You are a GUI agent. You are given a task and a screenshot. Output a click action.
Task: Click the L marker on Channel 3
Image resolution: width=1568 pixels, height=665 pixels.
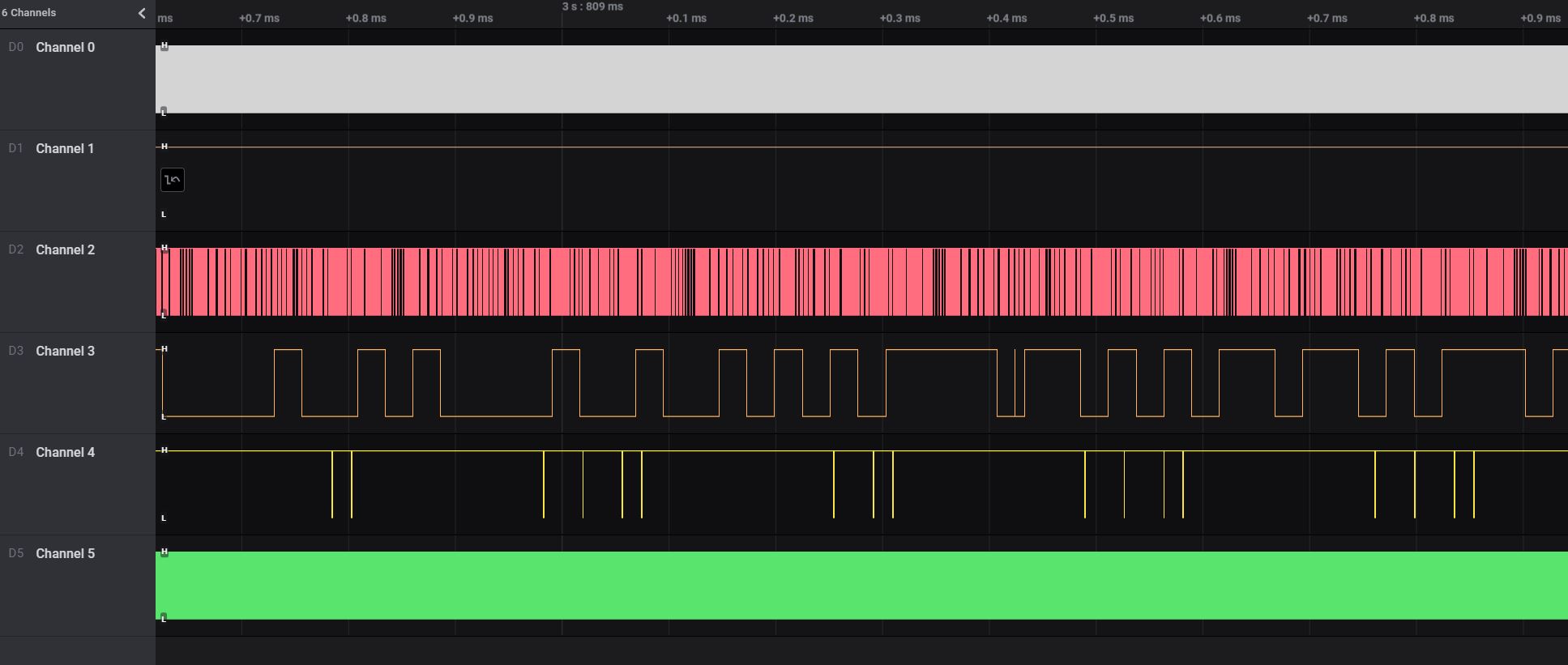[x=164, y=416]
